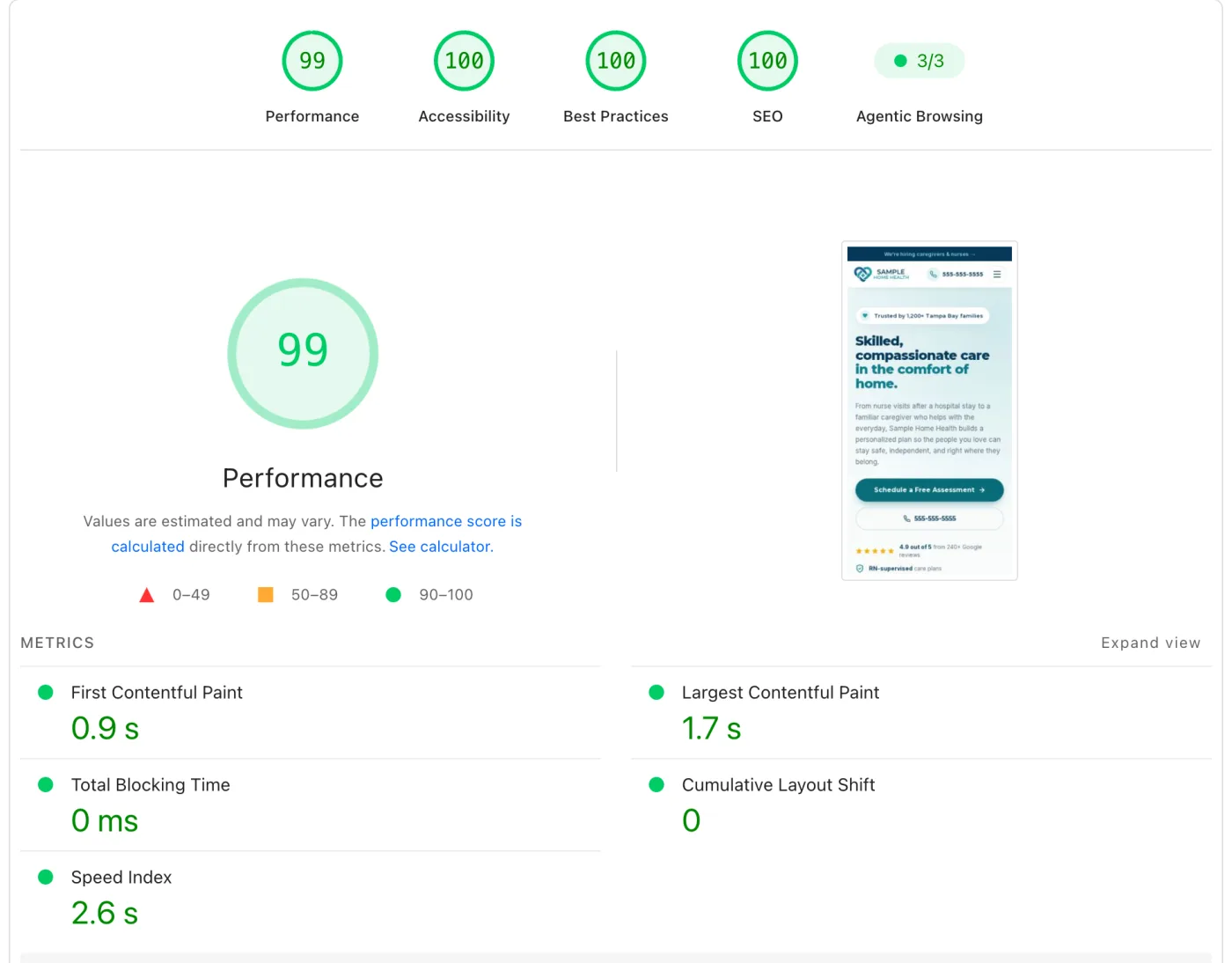Click the "0.9 s" metric value

click(105, 729)
